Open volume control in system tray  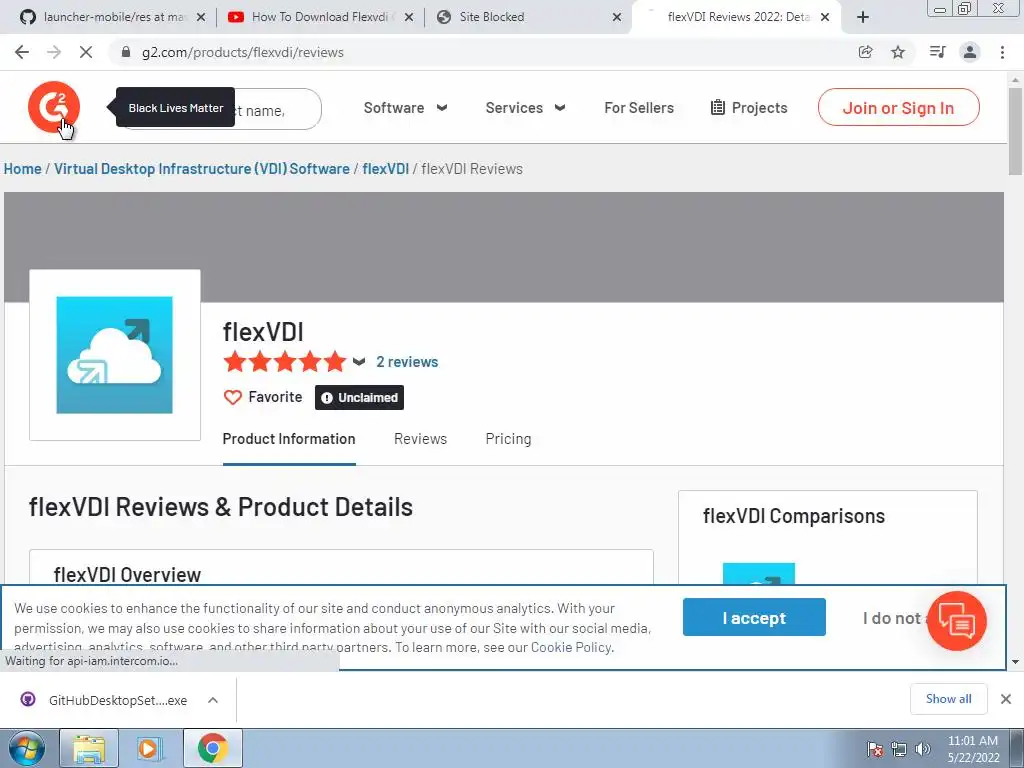tap(923, 749)
